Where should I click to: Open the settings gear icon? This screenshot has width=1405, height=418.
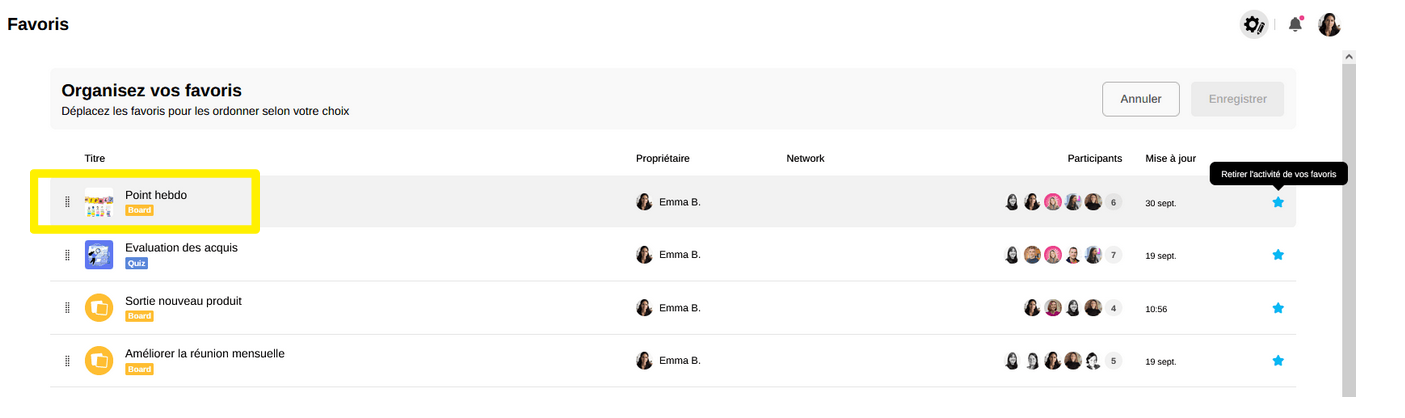[1253, 24]
